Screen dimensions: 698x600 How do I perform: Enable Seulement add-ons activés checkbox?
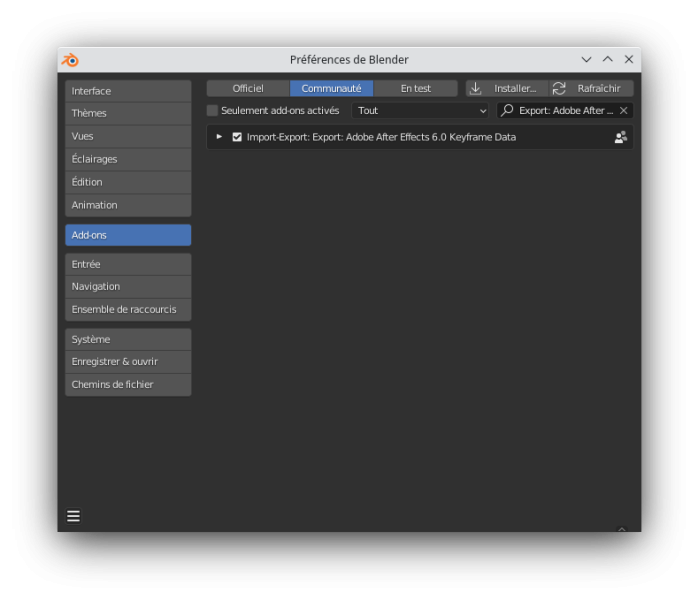pyautogui.click(x=212, y=110)
